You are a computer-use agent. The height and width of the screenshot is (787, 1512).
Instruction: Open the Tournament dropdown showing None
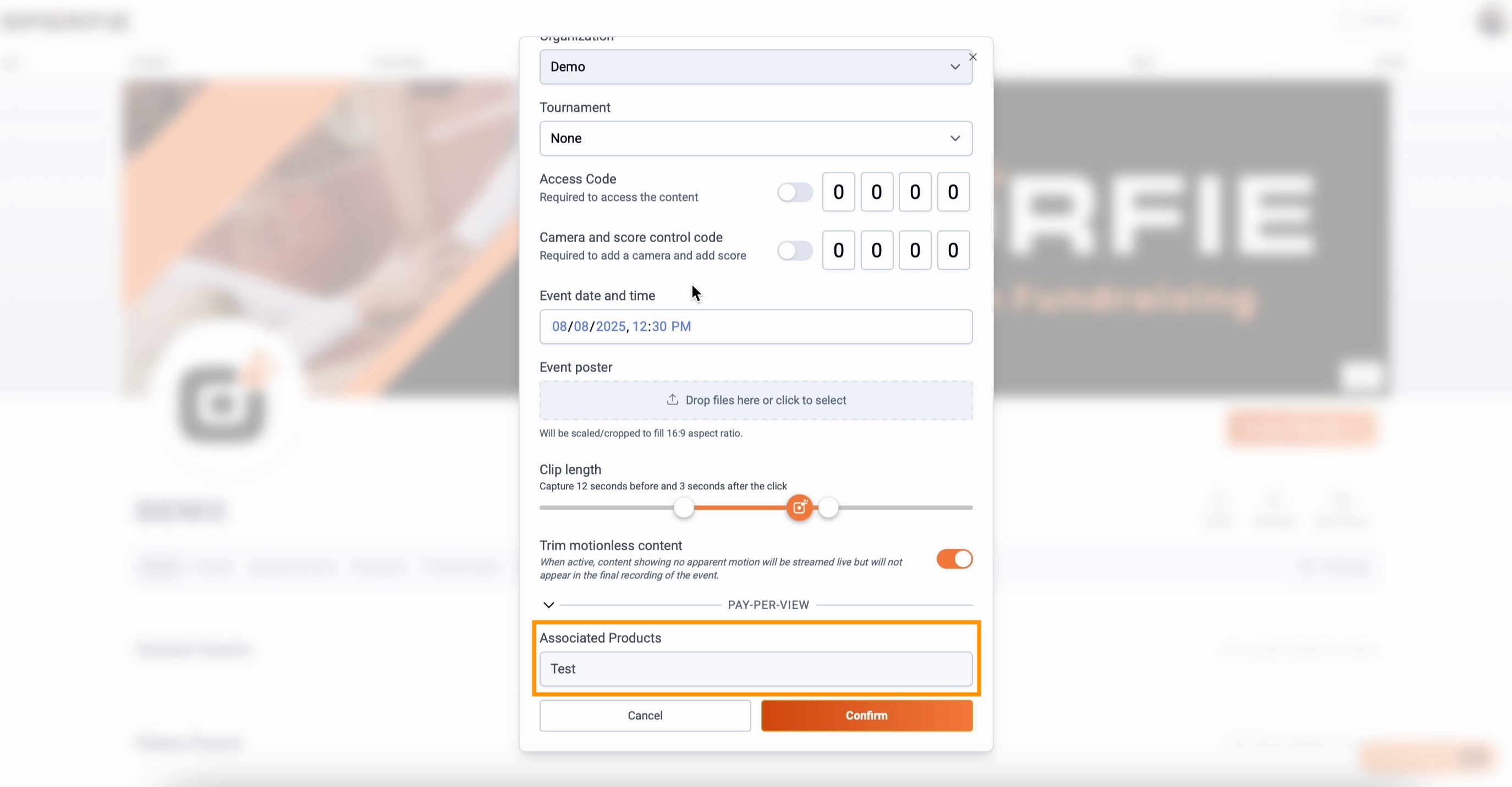[755, 139]
